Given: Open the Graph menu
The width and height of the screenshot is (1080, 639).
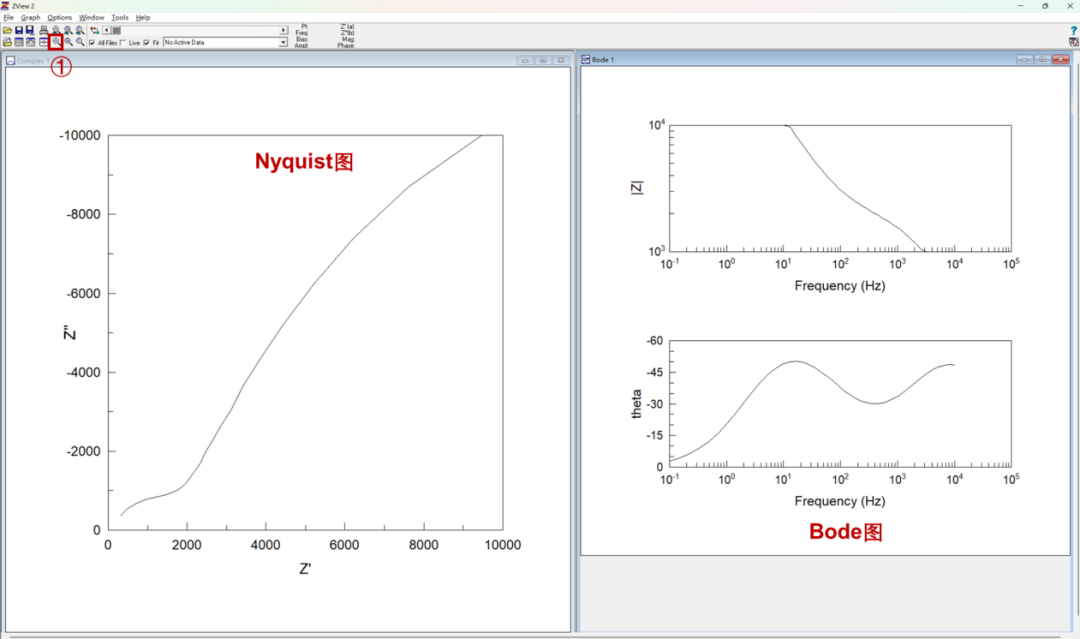Looking at the screenshot, I should point(30,17).
